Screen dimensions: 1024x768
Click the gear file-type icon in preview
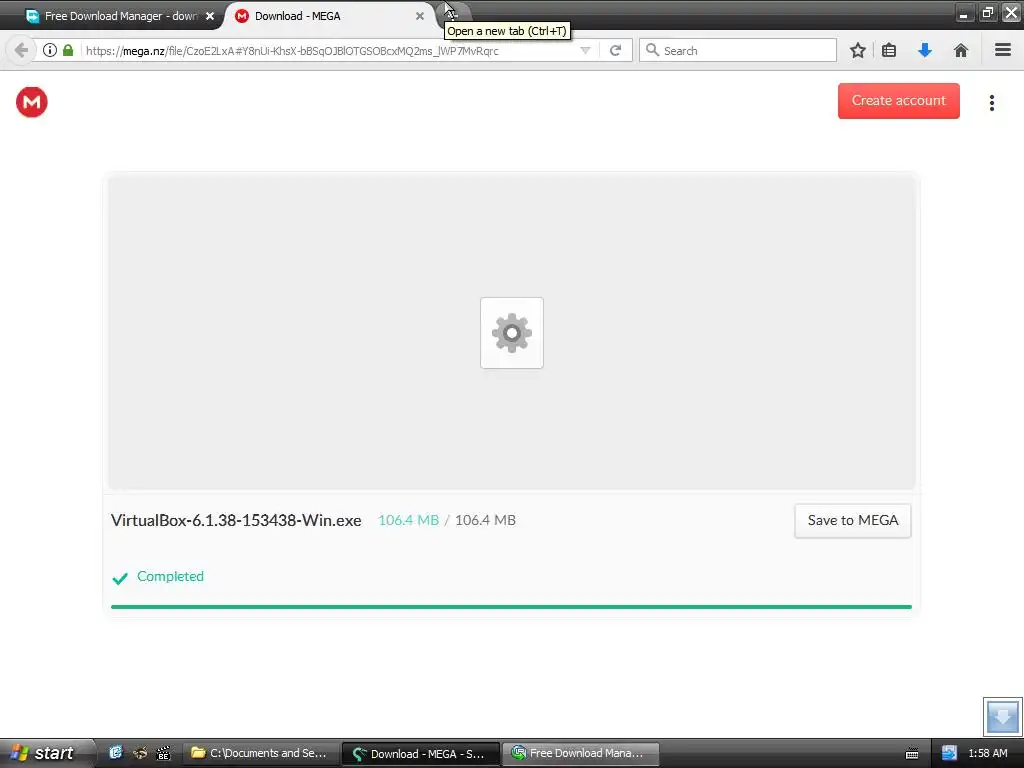tap(511, 333)
